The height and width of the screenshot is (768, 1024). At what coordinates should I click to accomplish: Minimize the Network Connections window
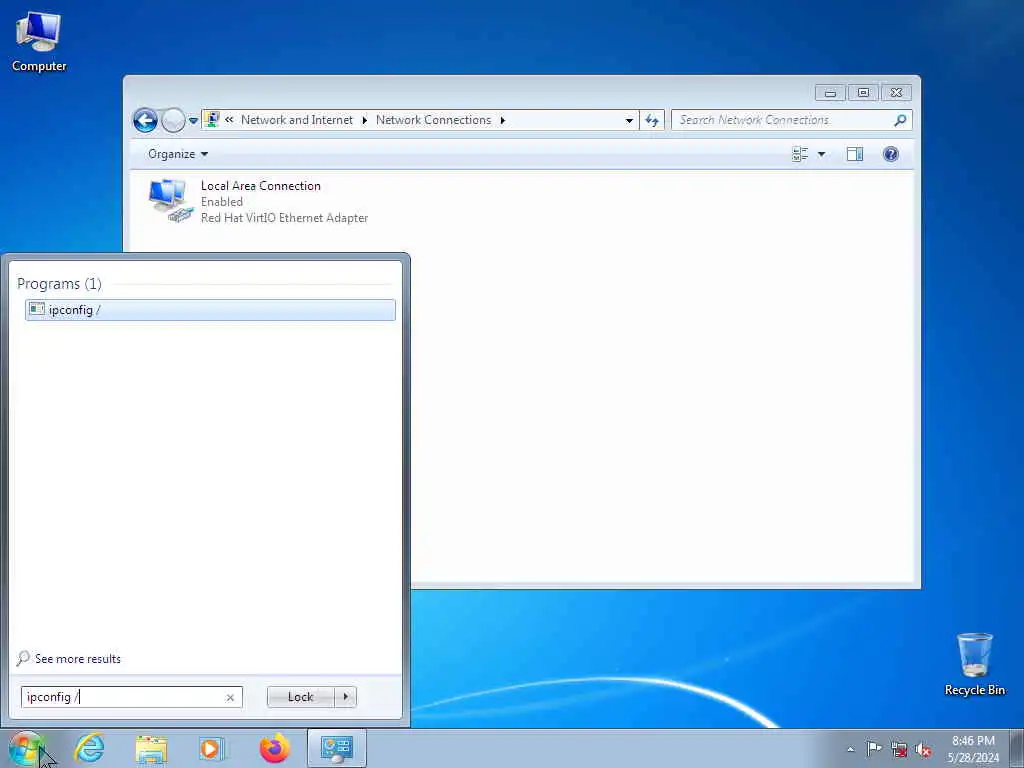[830, 93]
